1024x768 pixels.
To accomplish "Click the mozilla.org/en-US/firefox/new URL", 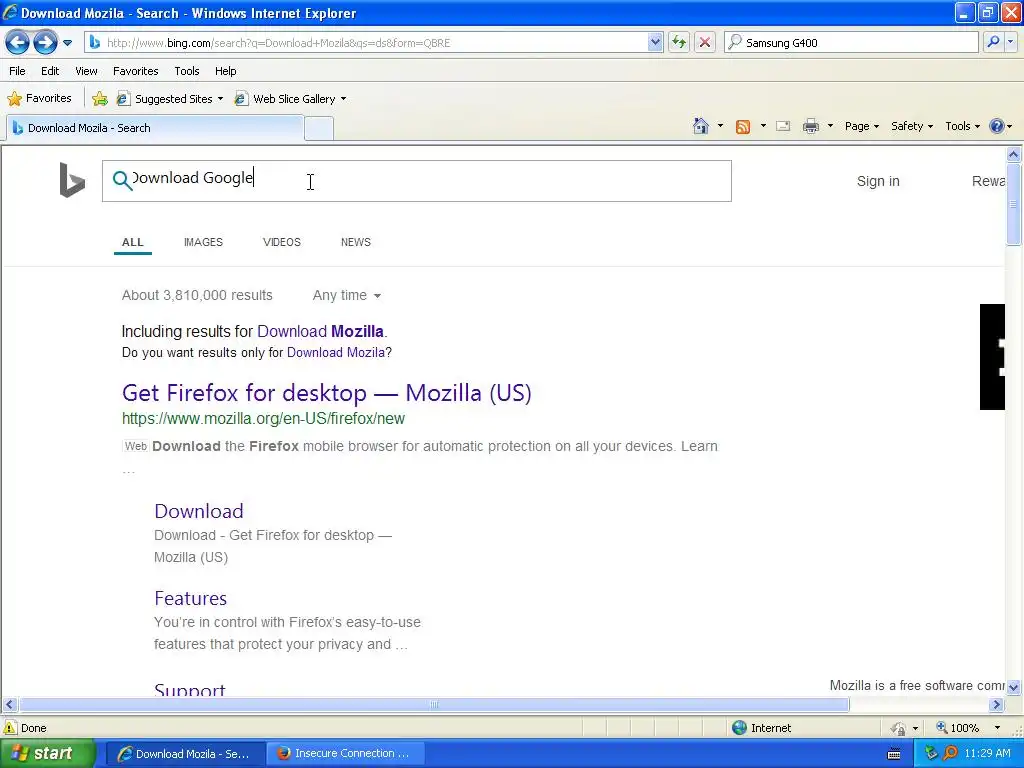I will pyautogui.click(x=263, y=419).
